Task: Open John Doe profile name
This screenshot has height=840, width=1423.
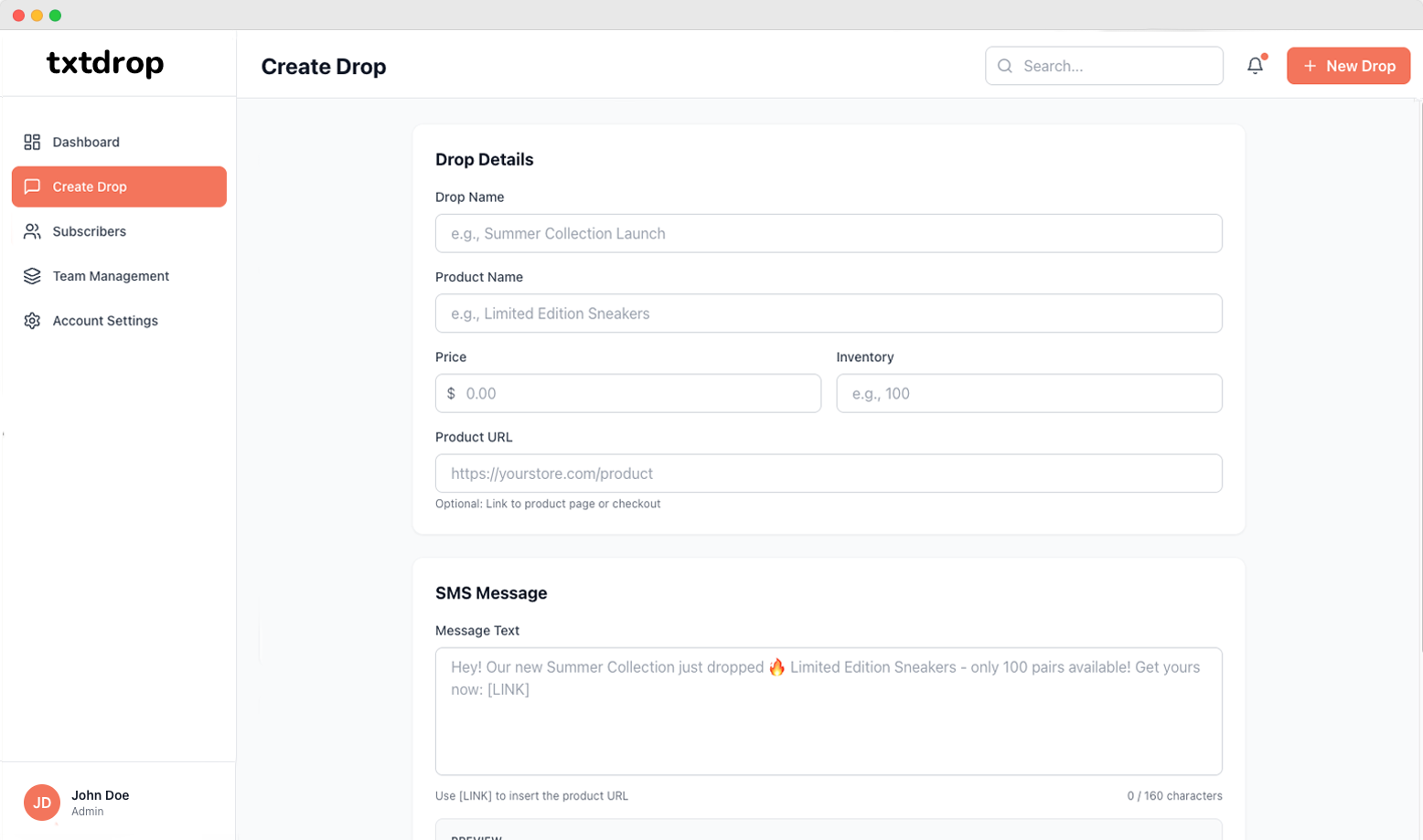Action: point(101,795)
